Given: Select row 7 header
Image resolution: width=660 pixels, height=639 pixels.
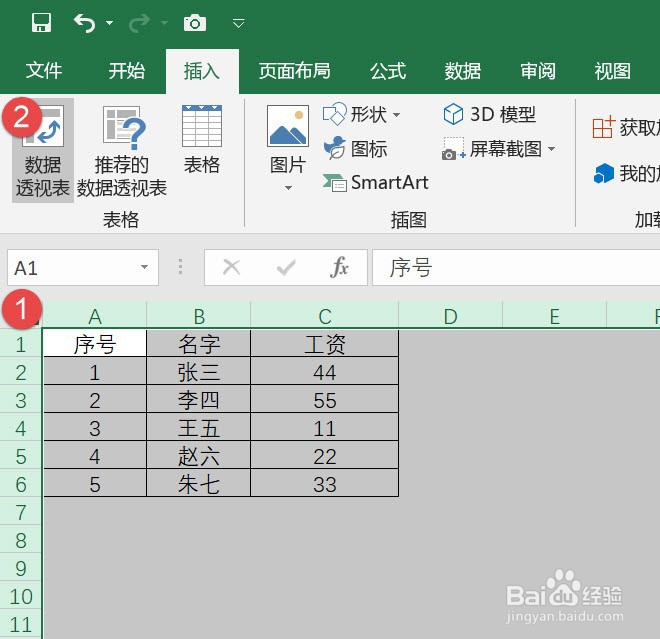Looking at the screenshot, I should point(21,512).
